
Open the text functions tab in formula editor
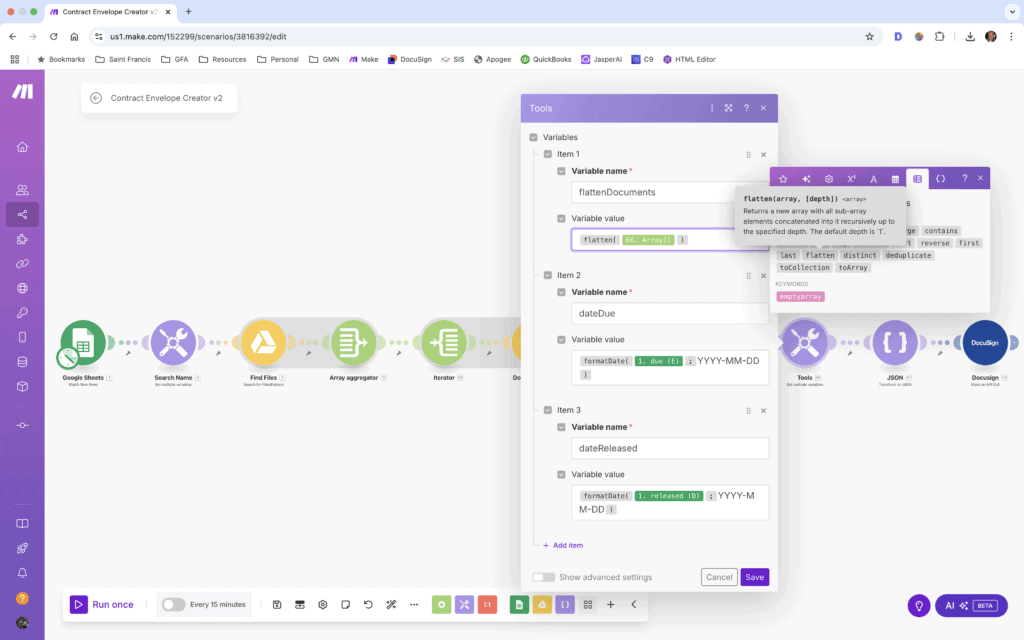point(873,178)
